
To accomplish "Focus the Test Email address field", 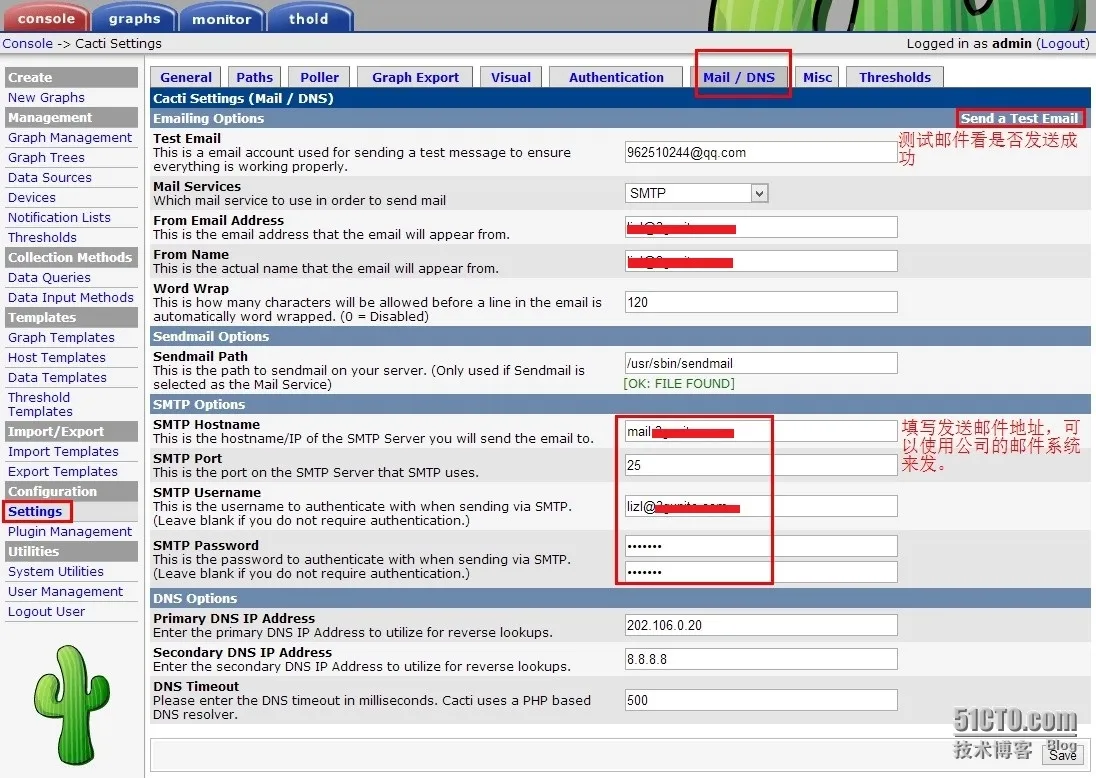I will [761, 152].
